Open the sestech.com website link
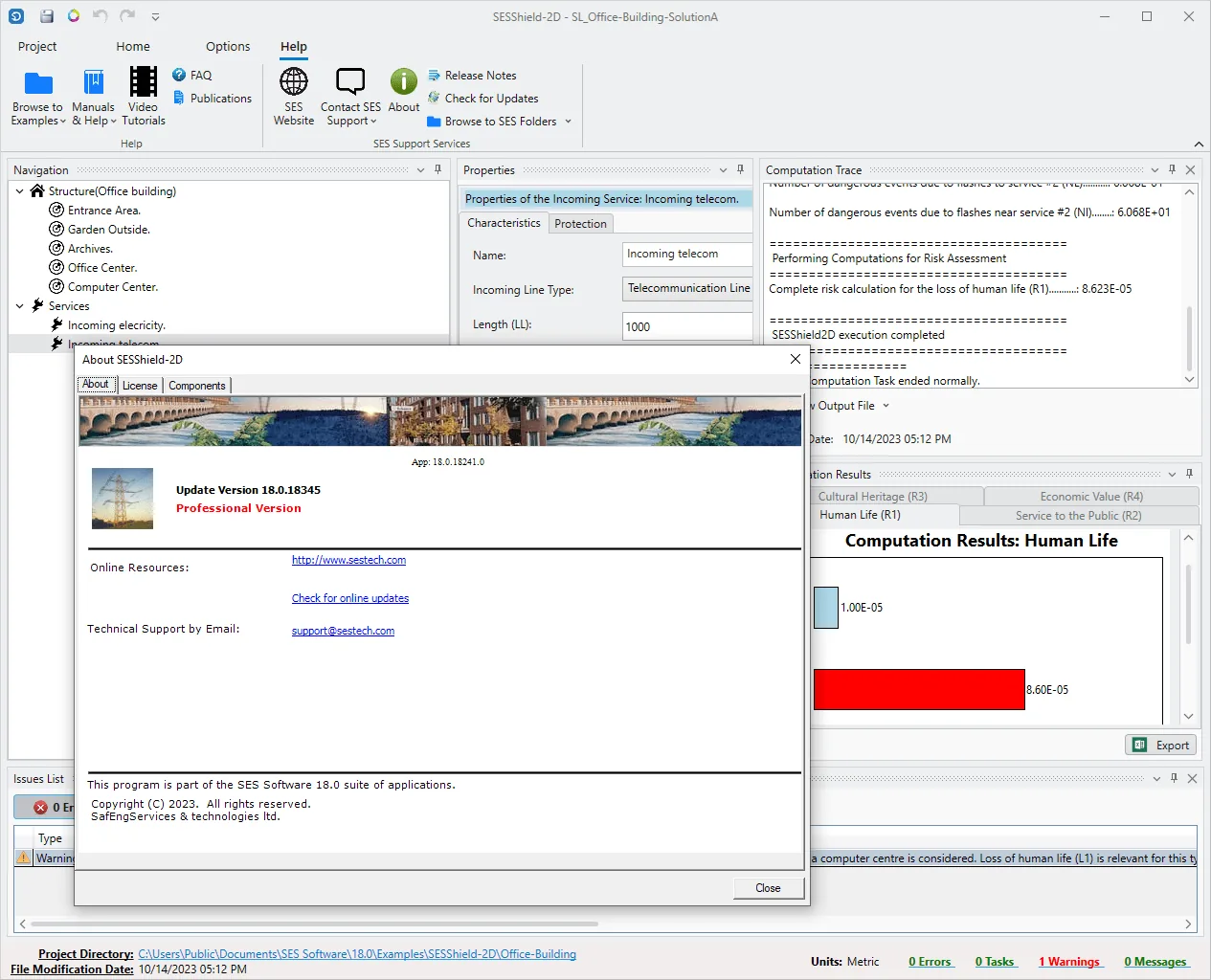This screenshot has width=1211, height=980. pos(348,560)
